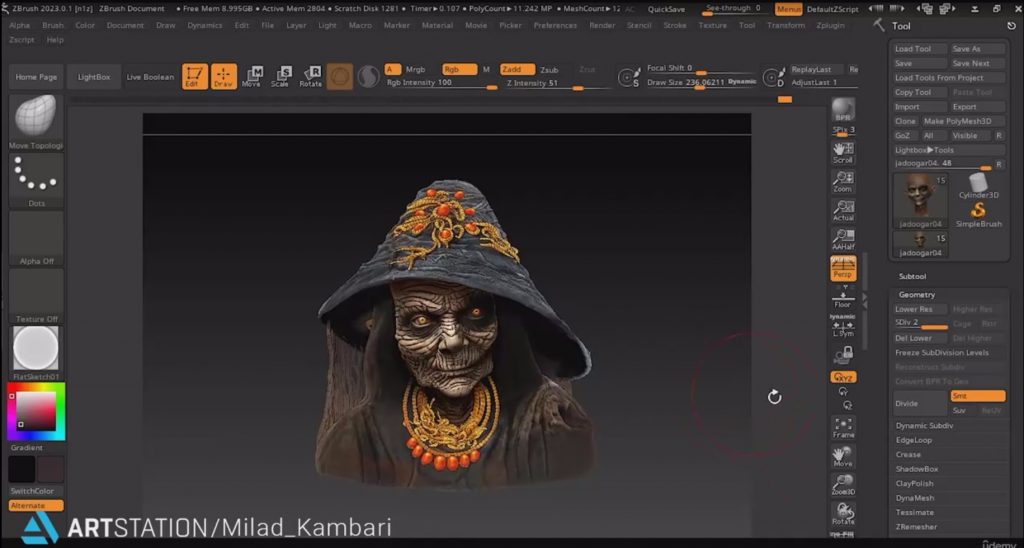The width and height of the screenshot is (1024, 548).
Task: Click the Move button on right shelf
Action: 843,456
